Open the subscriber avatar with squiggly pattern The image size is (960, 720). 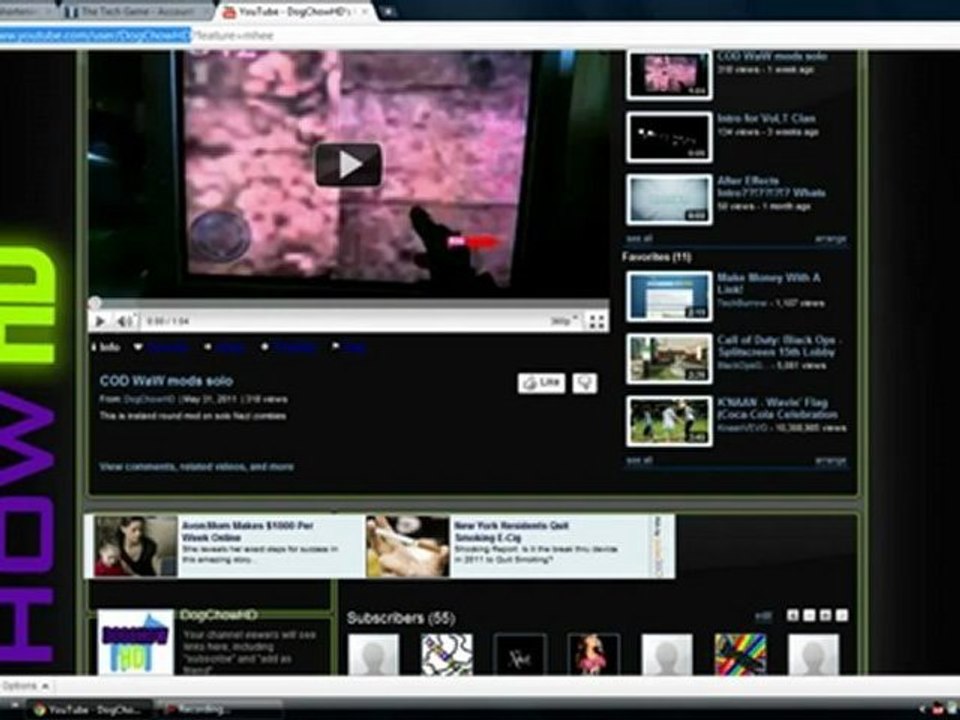tap(447, 654)
